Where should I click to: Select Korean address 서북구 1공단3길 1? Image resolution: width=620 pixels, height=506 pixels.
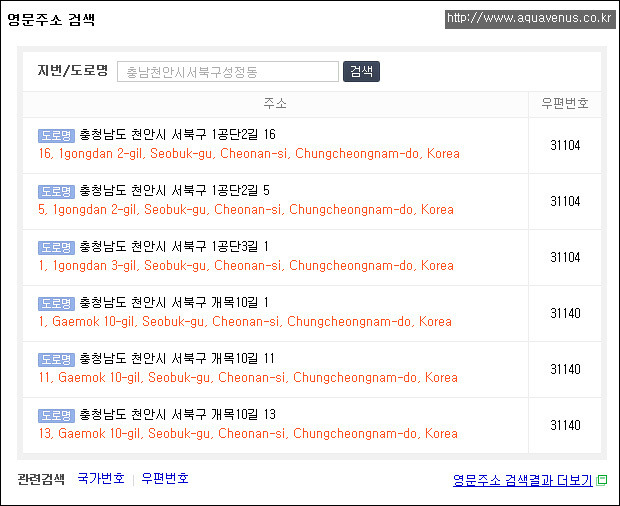pyautogui.click(x=174, y=247)
